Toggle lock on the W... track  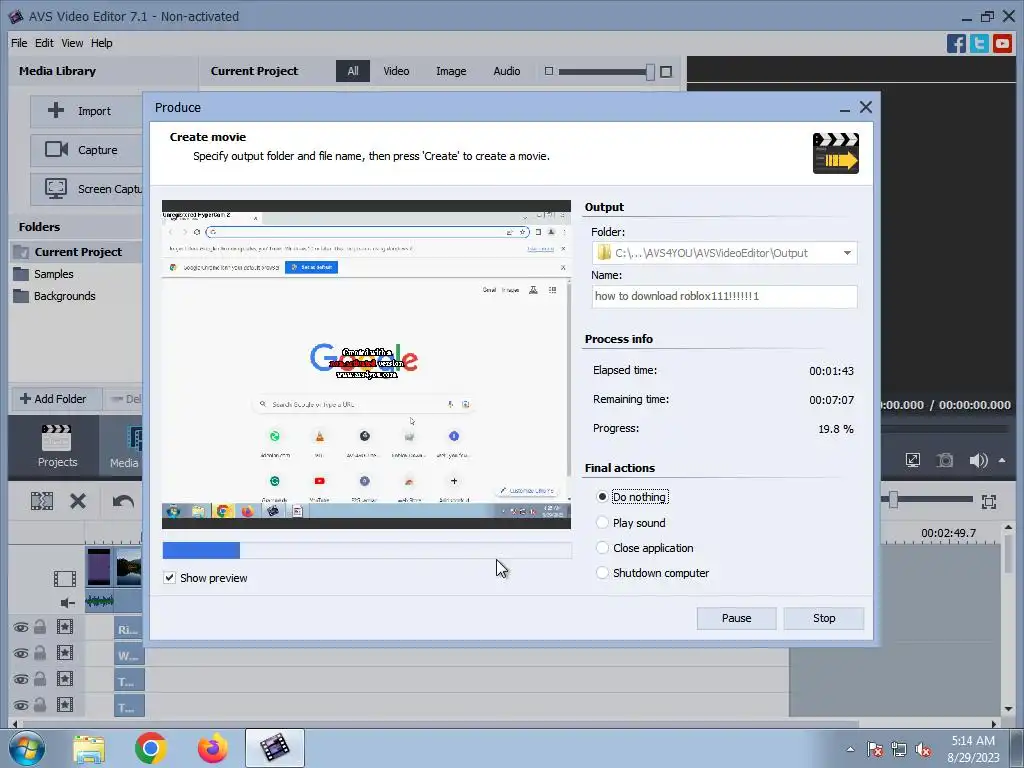40,653
